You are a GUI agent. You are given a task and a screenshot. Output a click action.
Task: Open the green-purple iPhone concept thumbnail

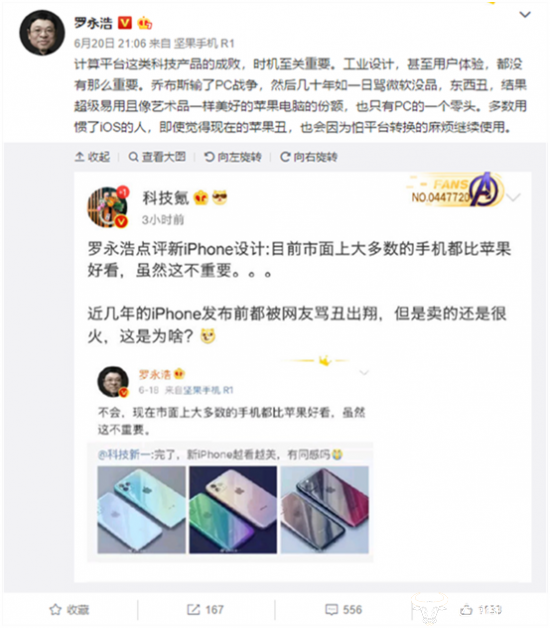click(233, 509)
